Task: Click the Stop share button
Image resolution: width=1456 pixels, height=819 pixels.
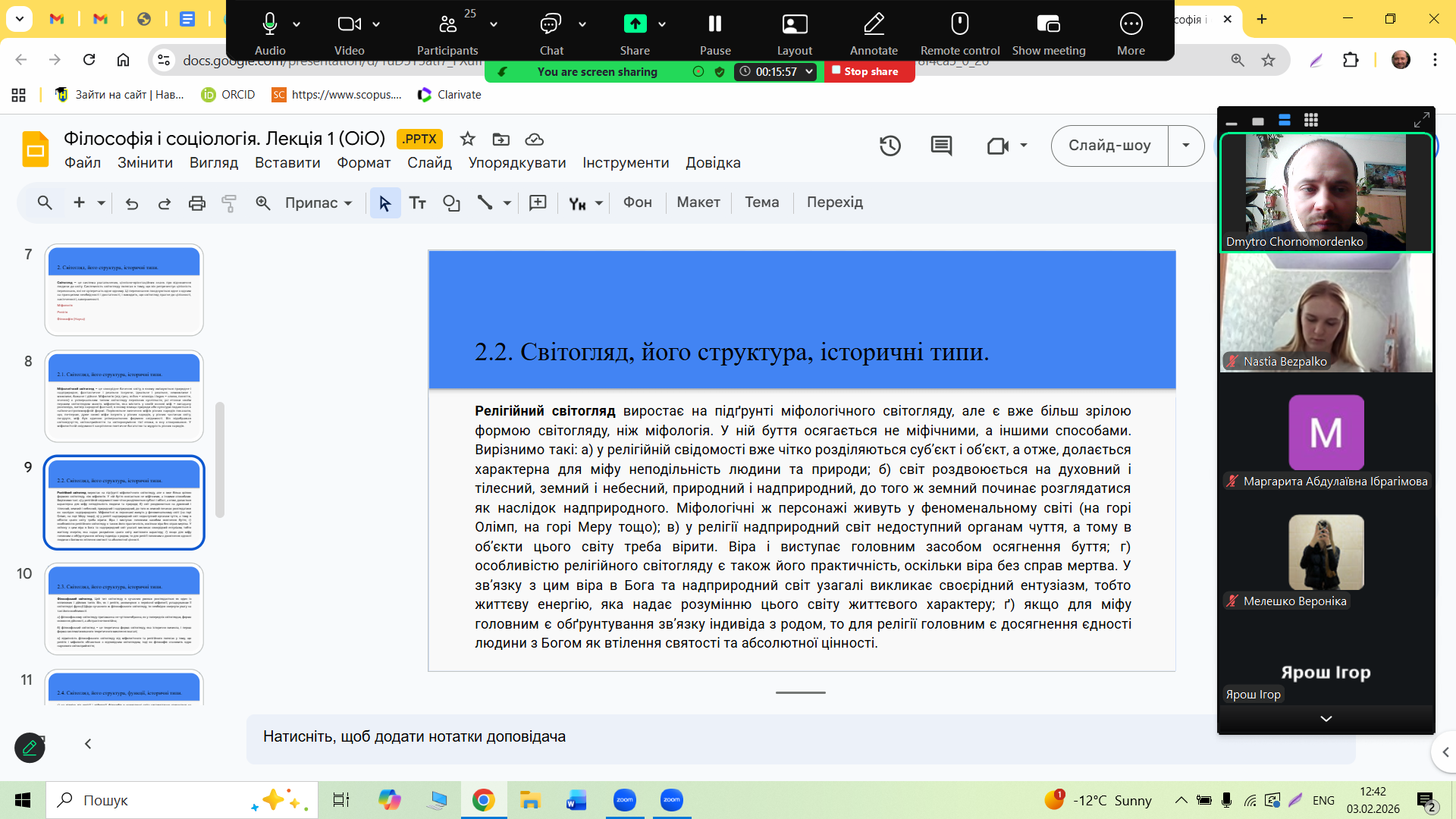Action: click(869, 71)
